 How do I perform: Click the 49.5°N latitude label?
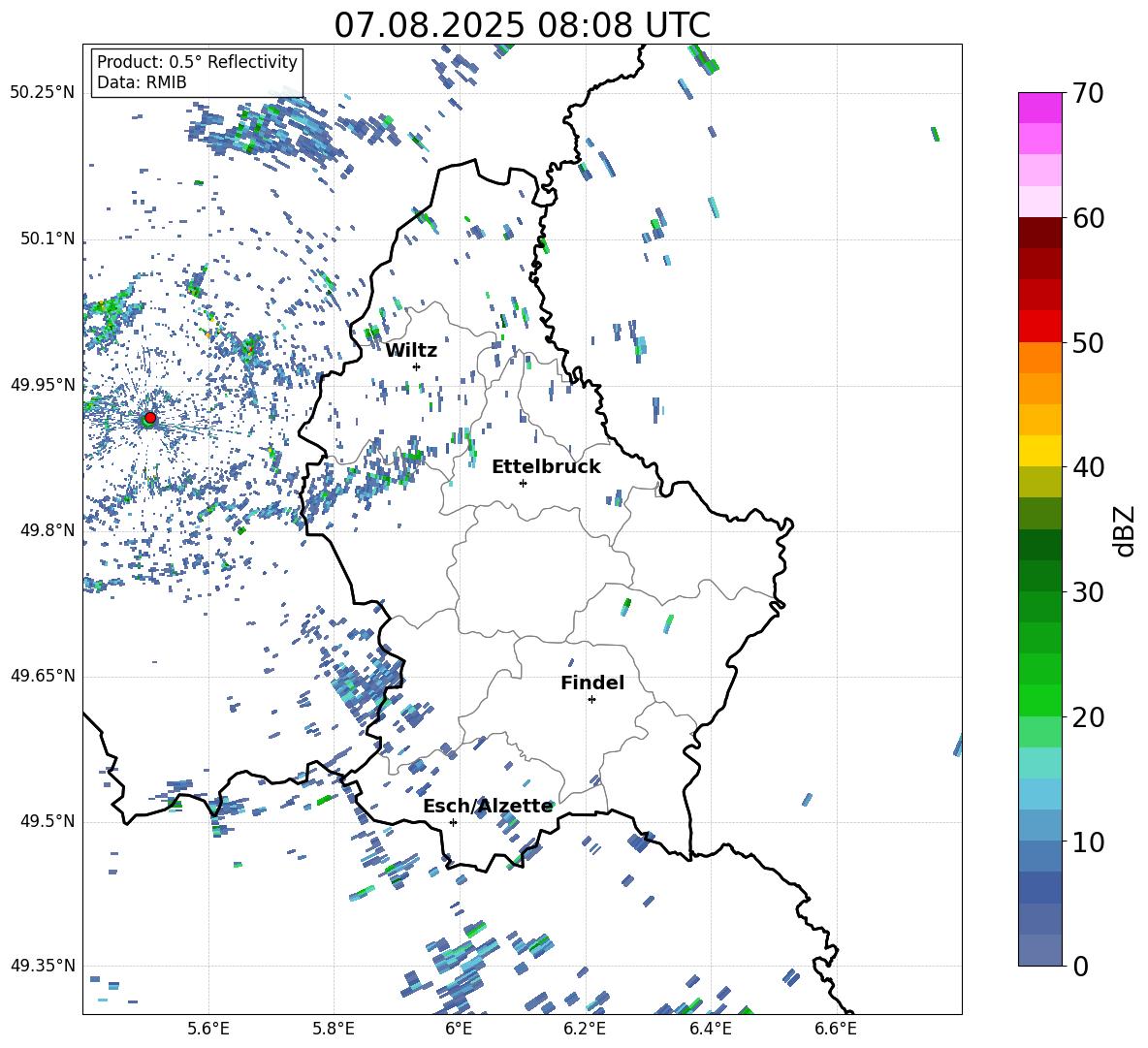click(x=48, y=822)
